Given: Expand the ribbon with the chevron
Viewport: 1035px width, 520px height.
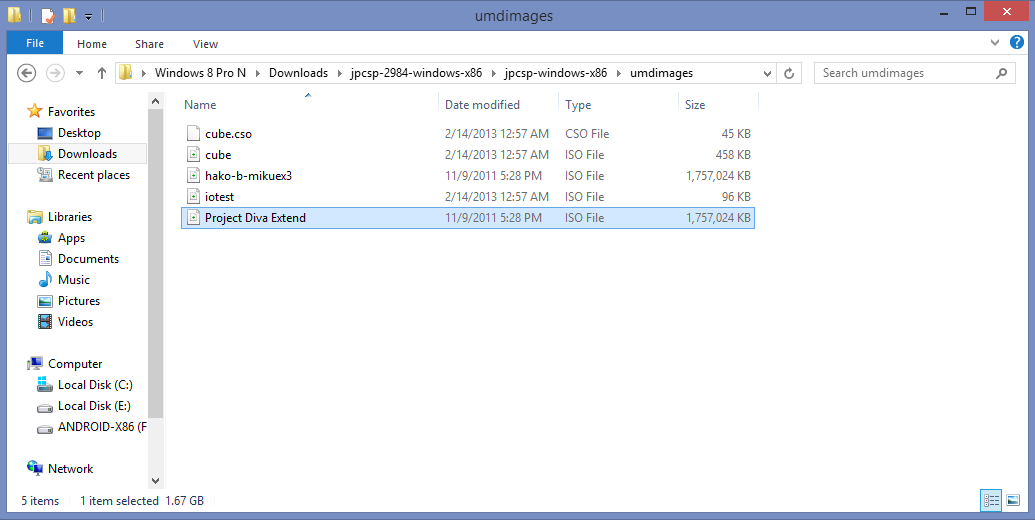Looking at the screenshot, I should (x=995, y=43).
